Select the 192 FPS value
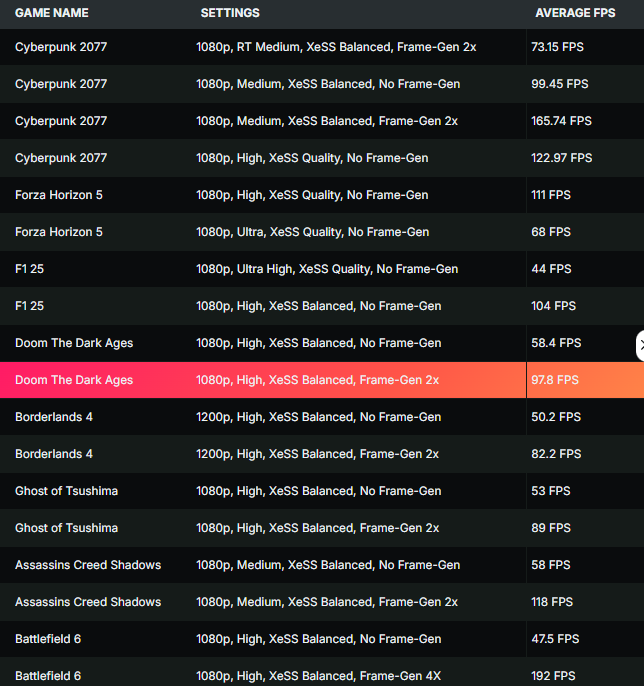Screen dimensions: 644x686 pyautogui.click(x=553, y=676)
